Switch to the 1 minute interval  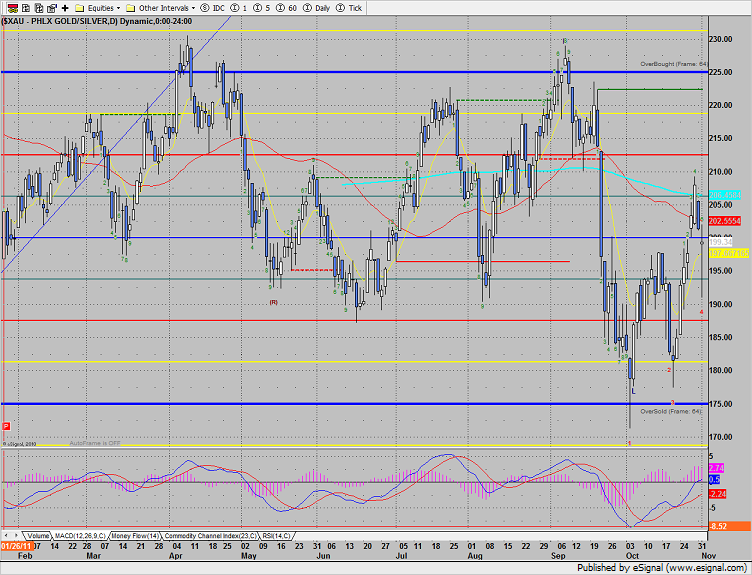point(238,8)
